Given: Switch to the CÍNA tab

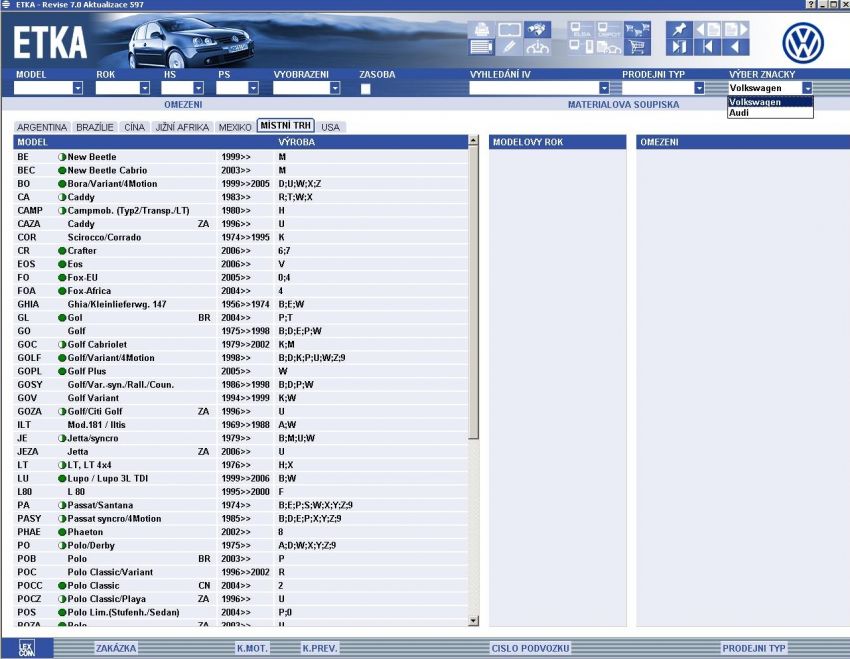Looking at the screenshot, I should [x=134, y=127].
